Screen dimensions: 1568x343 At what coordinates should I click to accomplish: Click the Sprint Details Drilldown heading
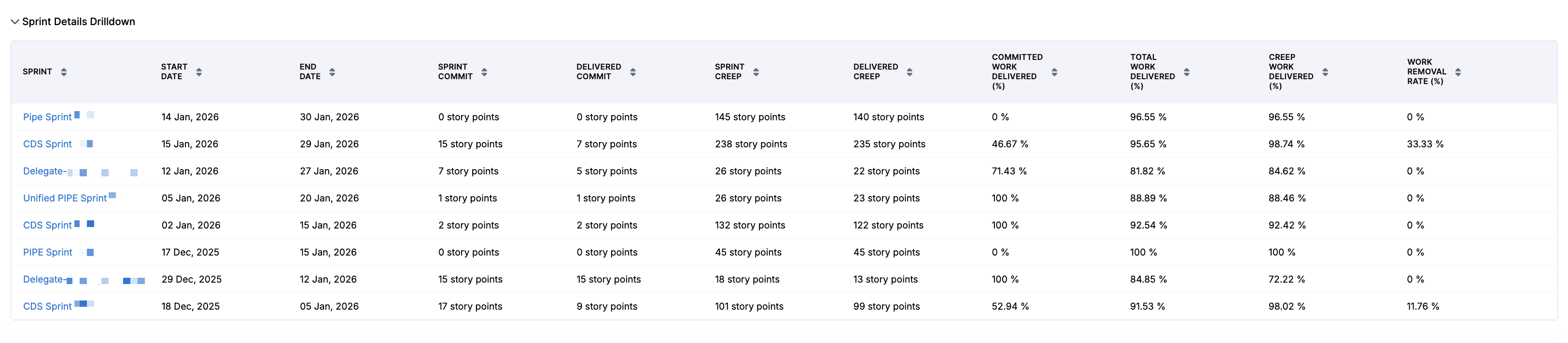point(79,22)
